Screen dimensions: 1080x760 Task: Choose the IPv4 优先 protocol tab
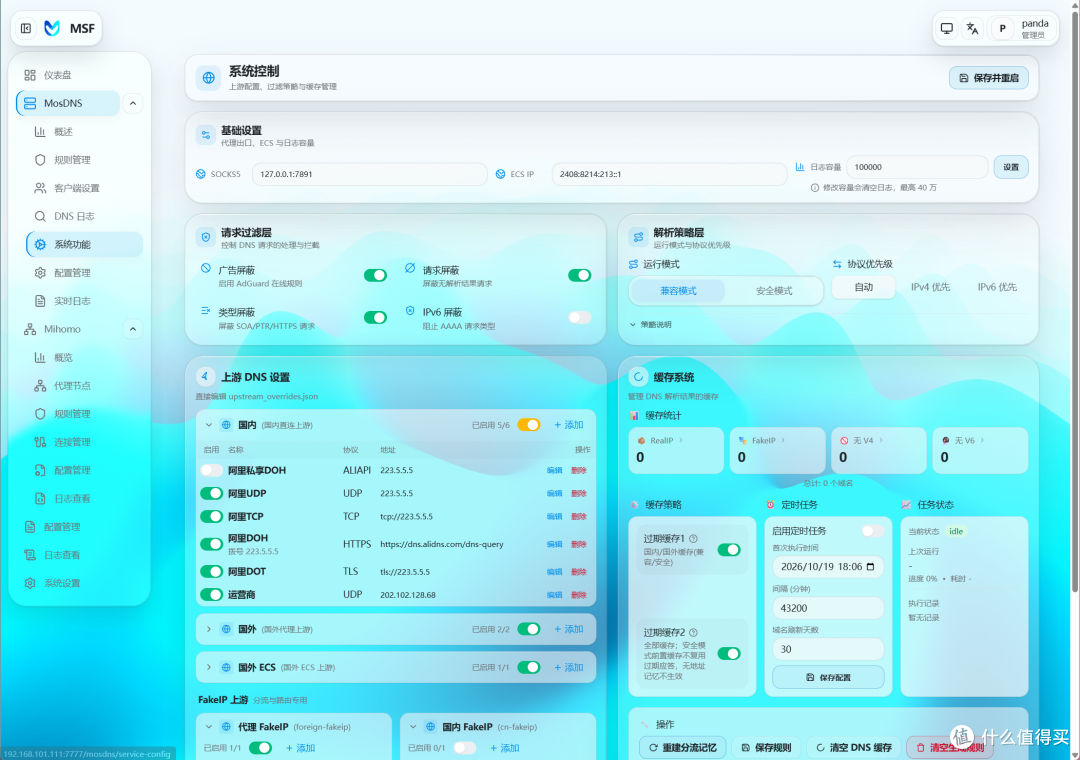(x=930, y=287)
